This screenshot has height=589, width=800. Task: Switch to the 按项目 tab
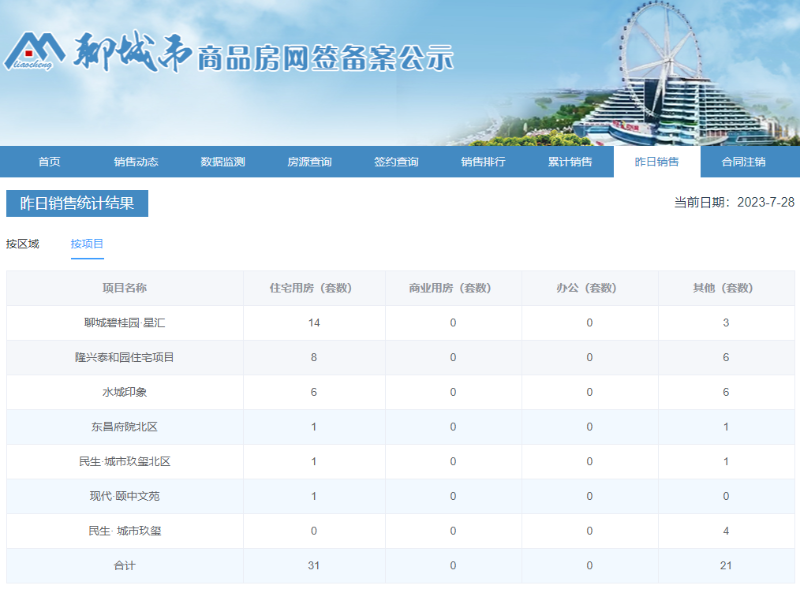pos(88,242)
